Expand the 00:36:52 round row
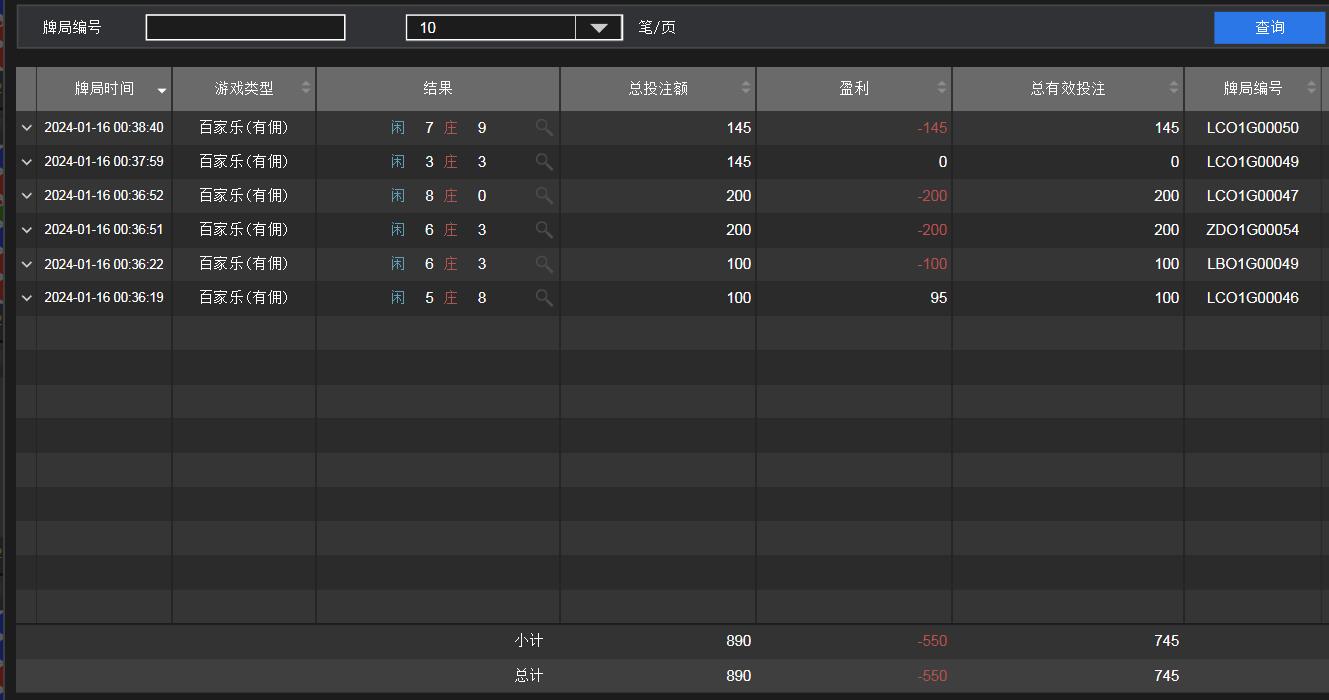The width and height of the screenshot is (1329, 700). (x=27, y=196)
